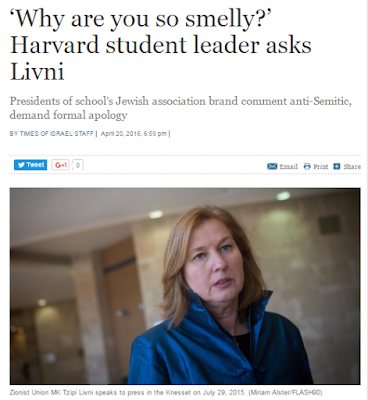
Task: Click the Twitter bird icon
Action: pos(21,165)
